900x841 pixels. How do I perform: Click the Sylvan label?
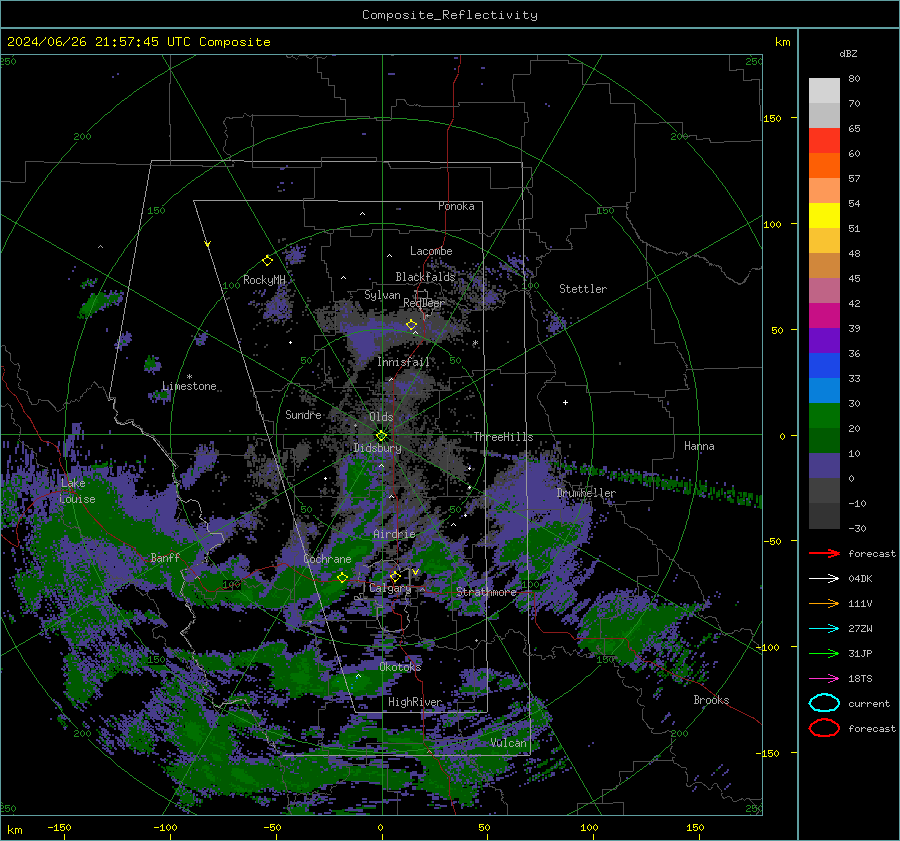(382, 295)
